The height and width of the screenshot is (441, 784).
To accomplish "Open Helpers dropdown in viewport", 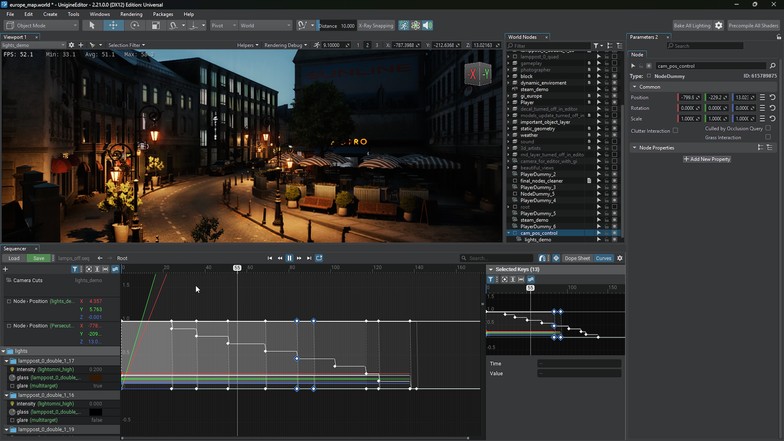I will [x=248, y=45].
